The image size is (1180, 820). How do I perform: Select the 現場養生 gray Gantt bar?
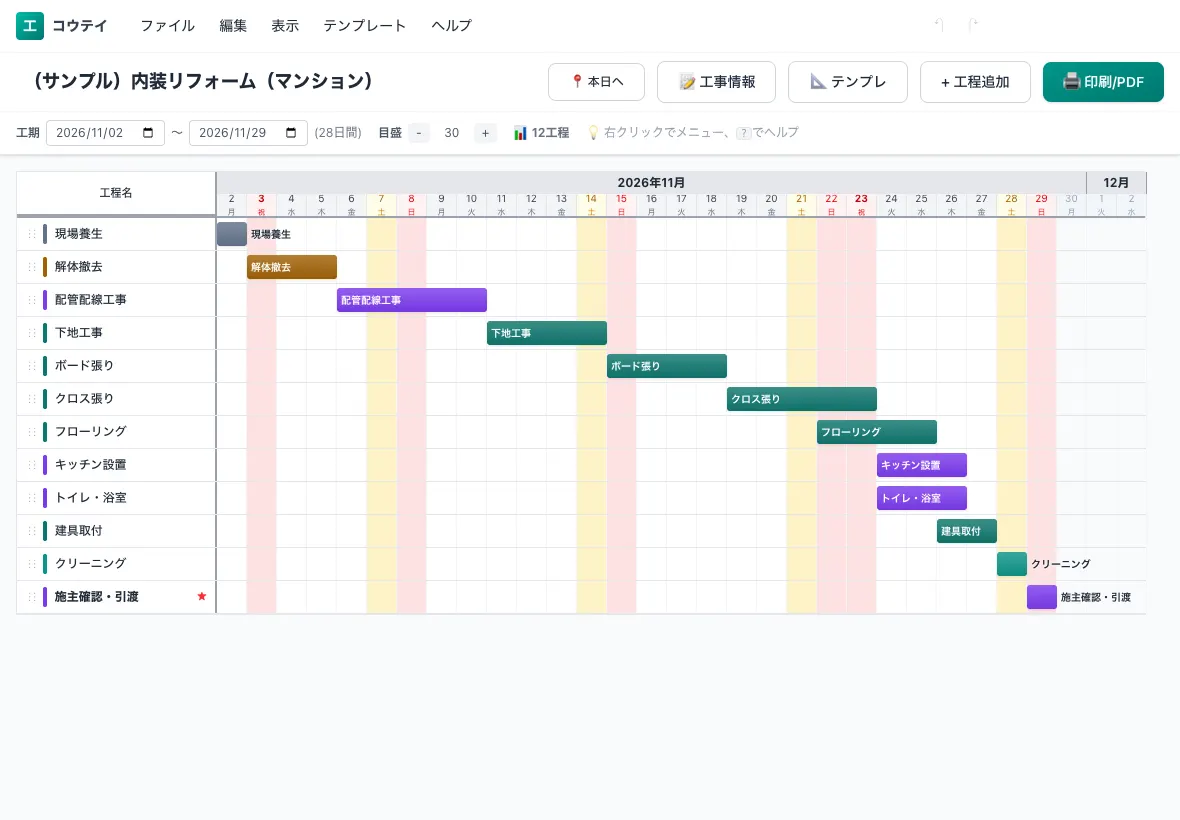pos(232,234)
